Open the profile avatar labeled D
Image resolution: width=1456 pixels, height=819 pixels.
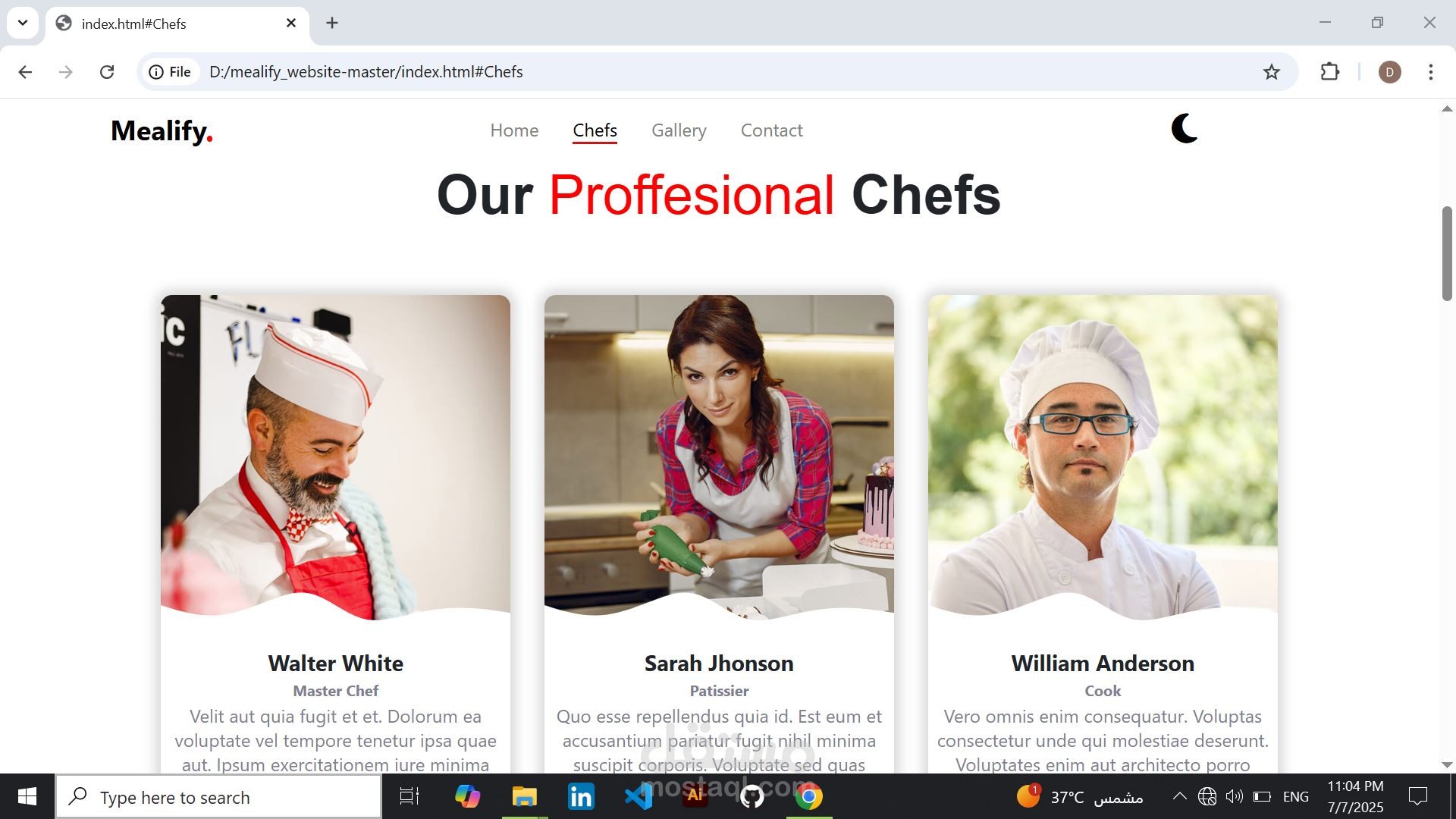tap(1390, 72)
